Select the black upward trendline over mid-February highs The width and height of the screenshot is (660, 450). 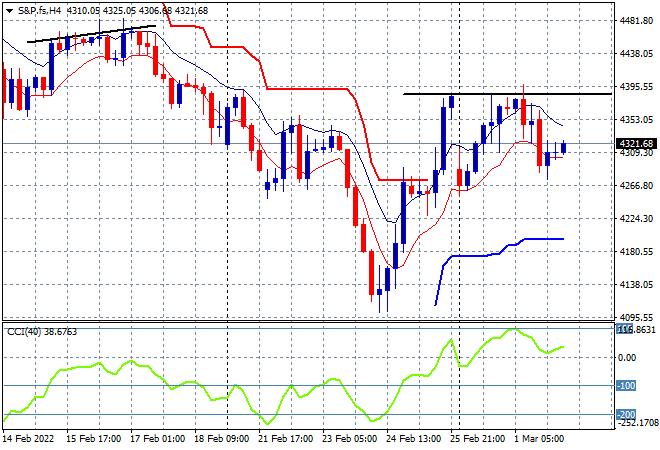91,34
